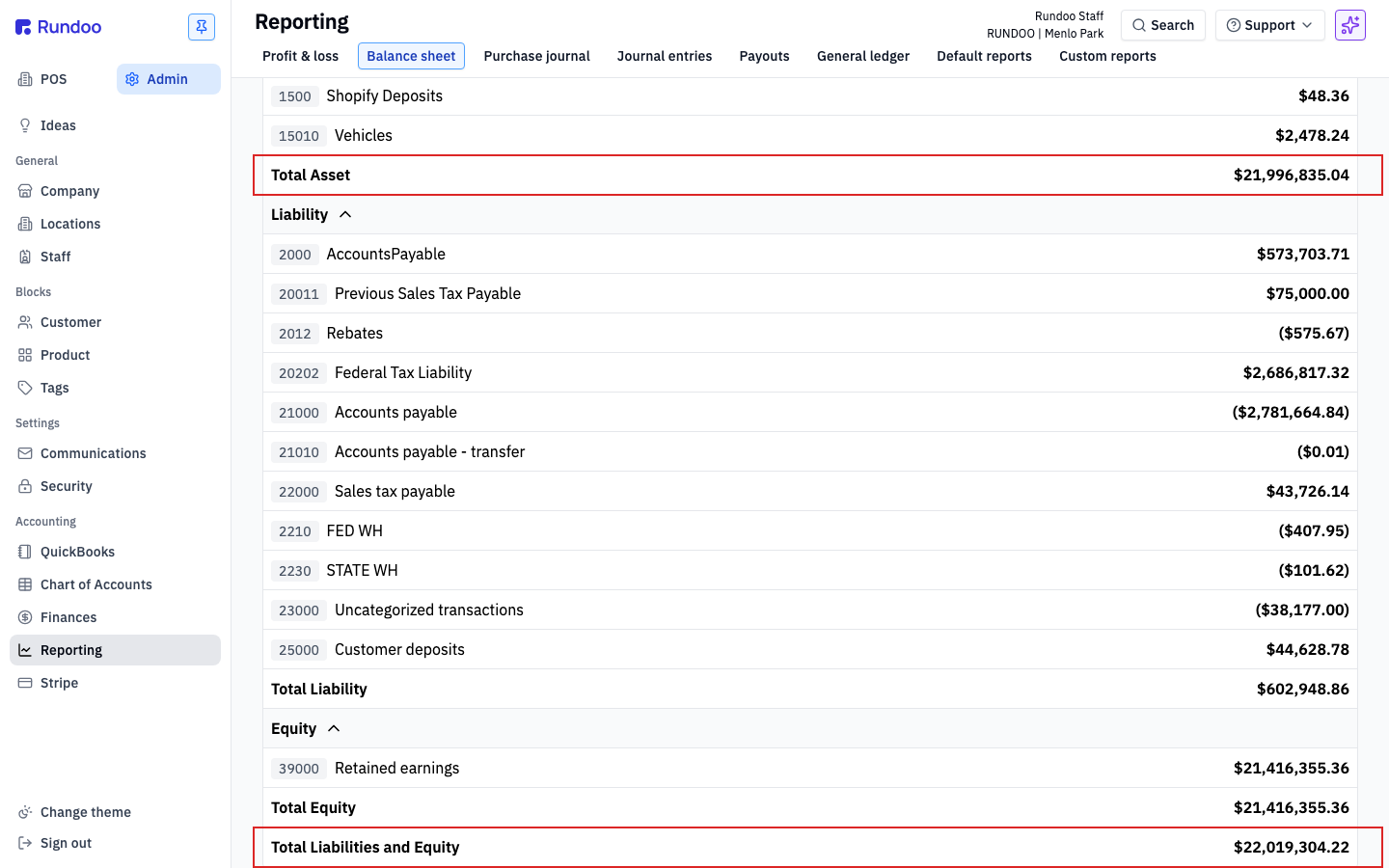Click the Company storefront icon
The width and height of the screenshot is (1389, 868).
tap(25, 191)
